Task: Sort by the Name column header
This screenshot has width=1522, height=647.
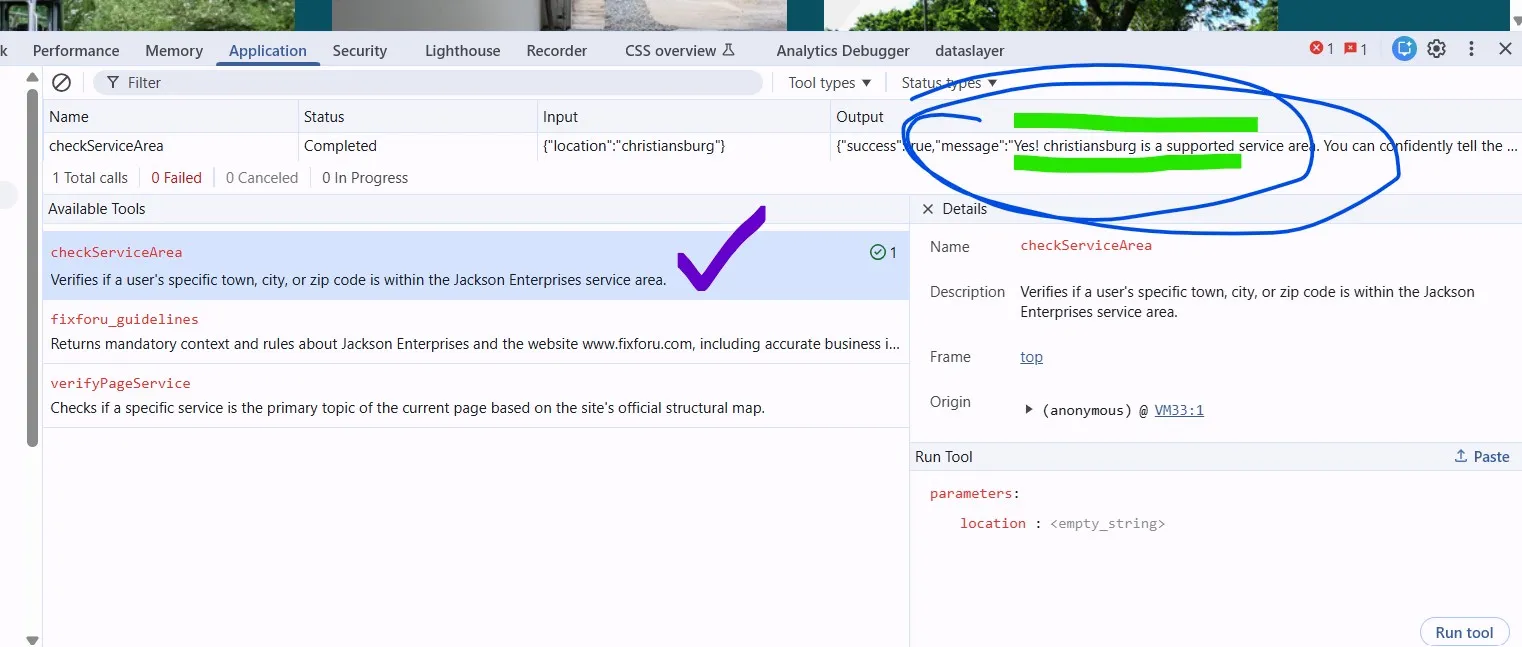Action: pyautogui.click(x=171, y=117)
